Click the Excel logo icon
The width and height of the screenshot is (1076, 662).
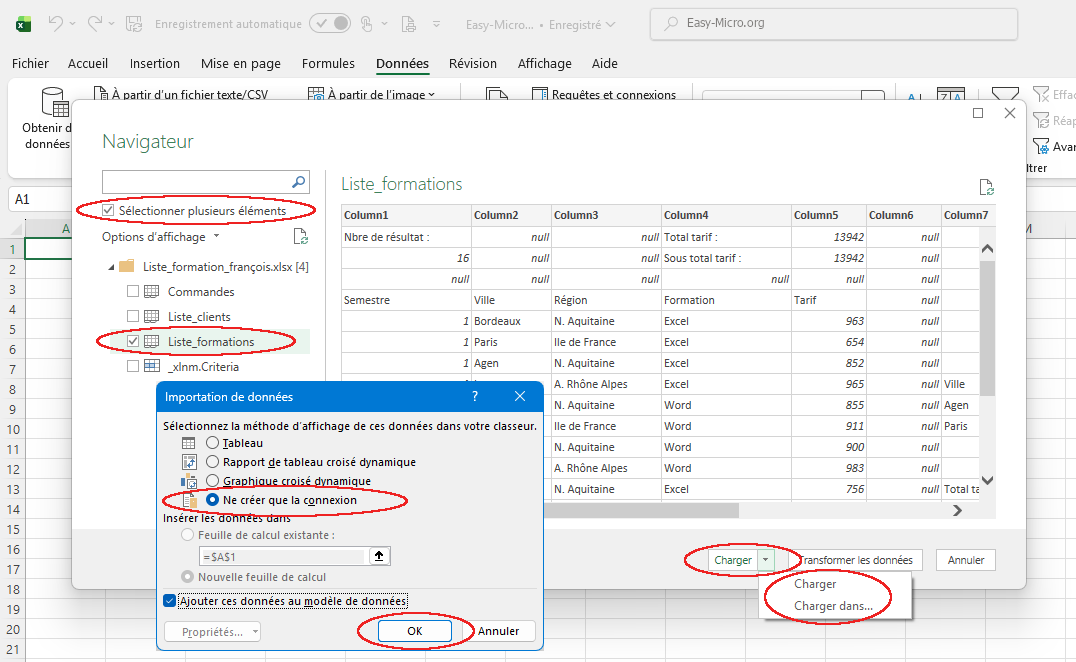click(x=22, y=23)
